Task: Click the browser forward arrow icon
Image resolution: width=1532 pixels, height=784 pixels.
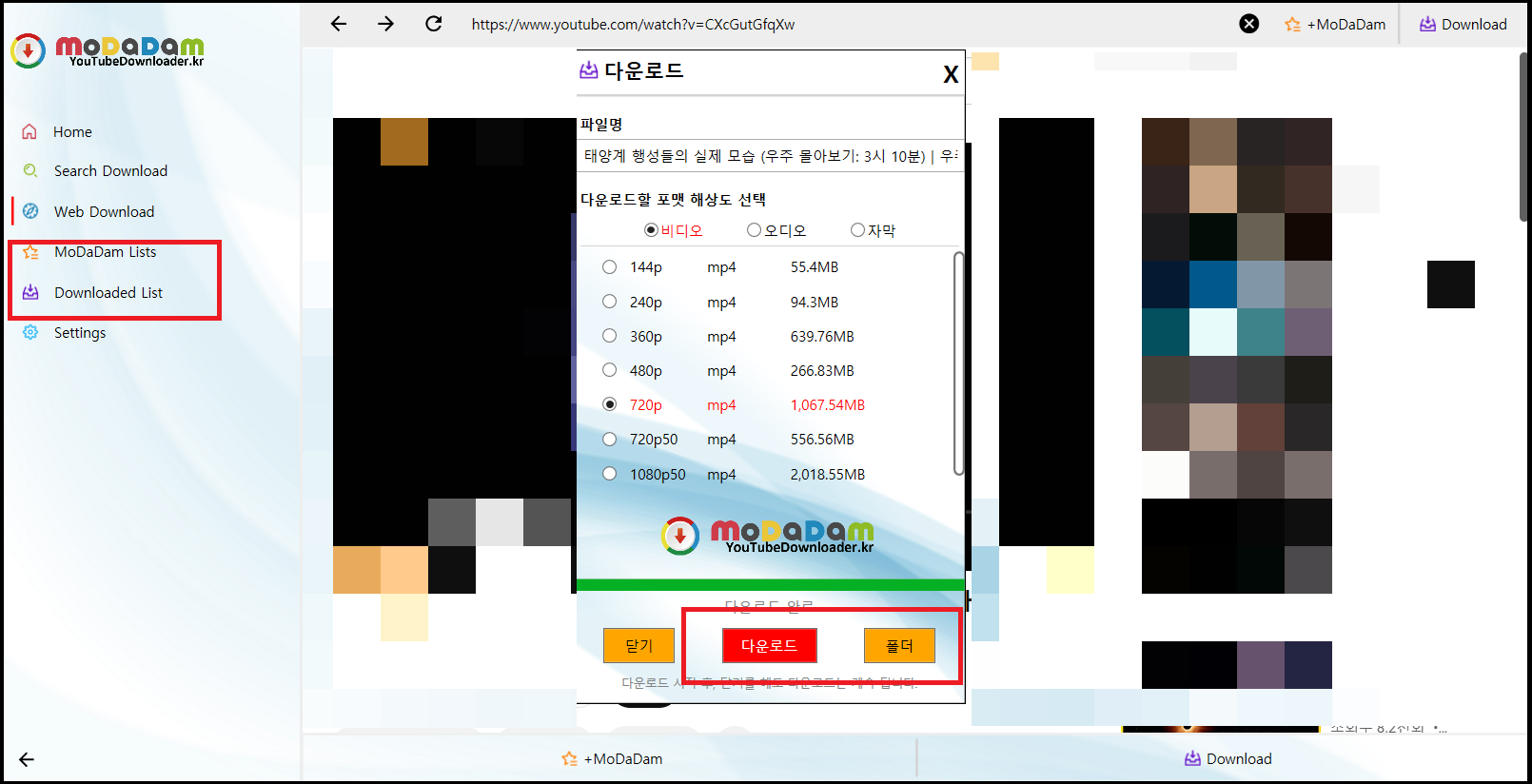Action: [x=385, y=24]
